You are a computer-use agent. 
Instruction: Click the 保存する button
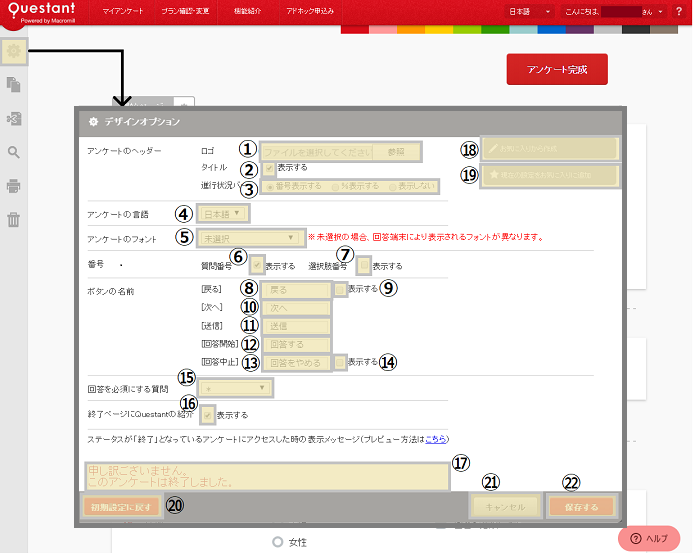tap(580, 507)
